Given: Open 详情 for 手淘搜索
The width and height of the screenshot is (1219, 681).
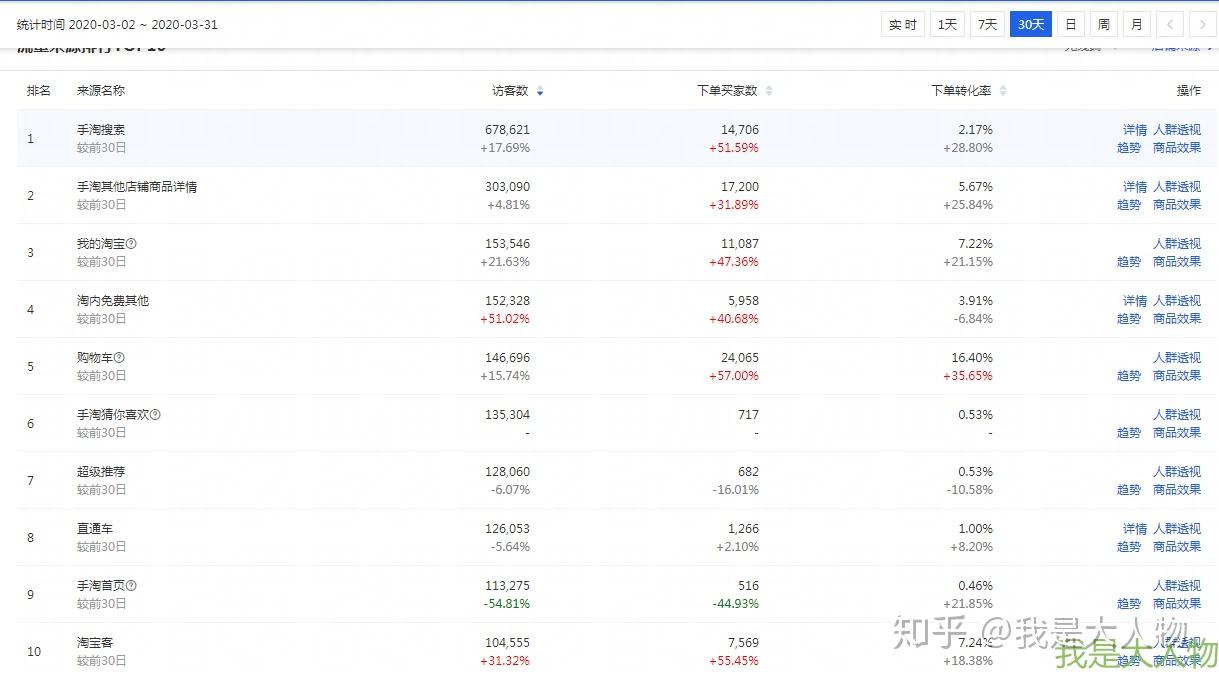Looking at the screenshot, I should 1135,130.
